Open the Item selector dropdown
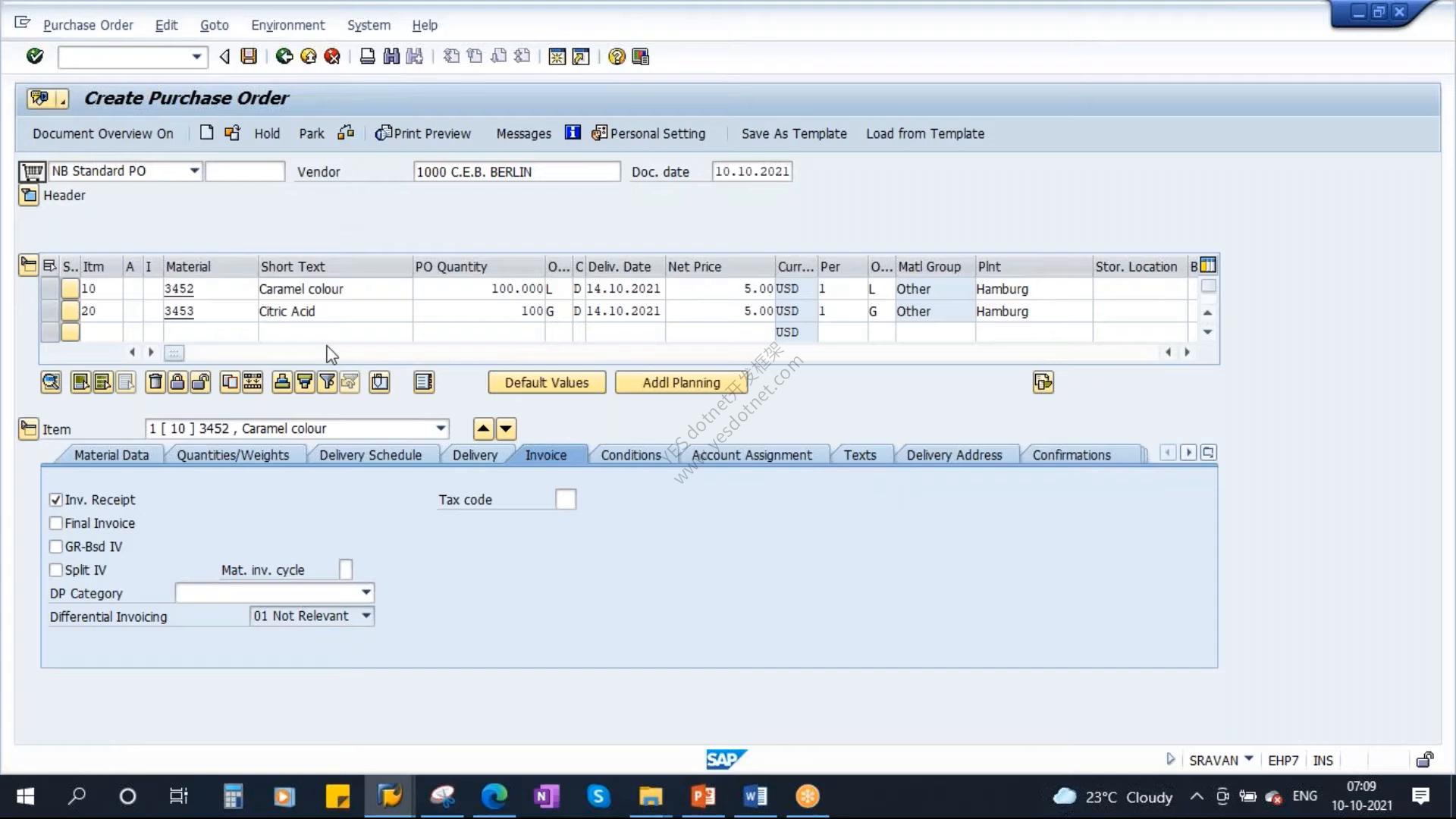 coord(441,428)
